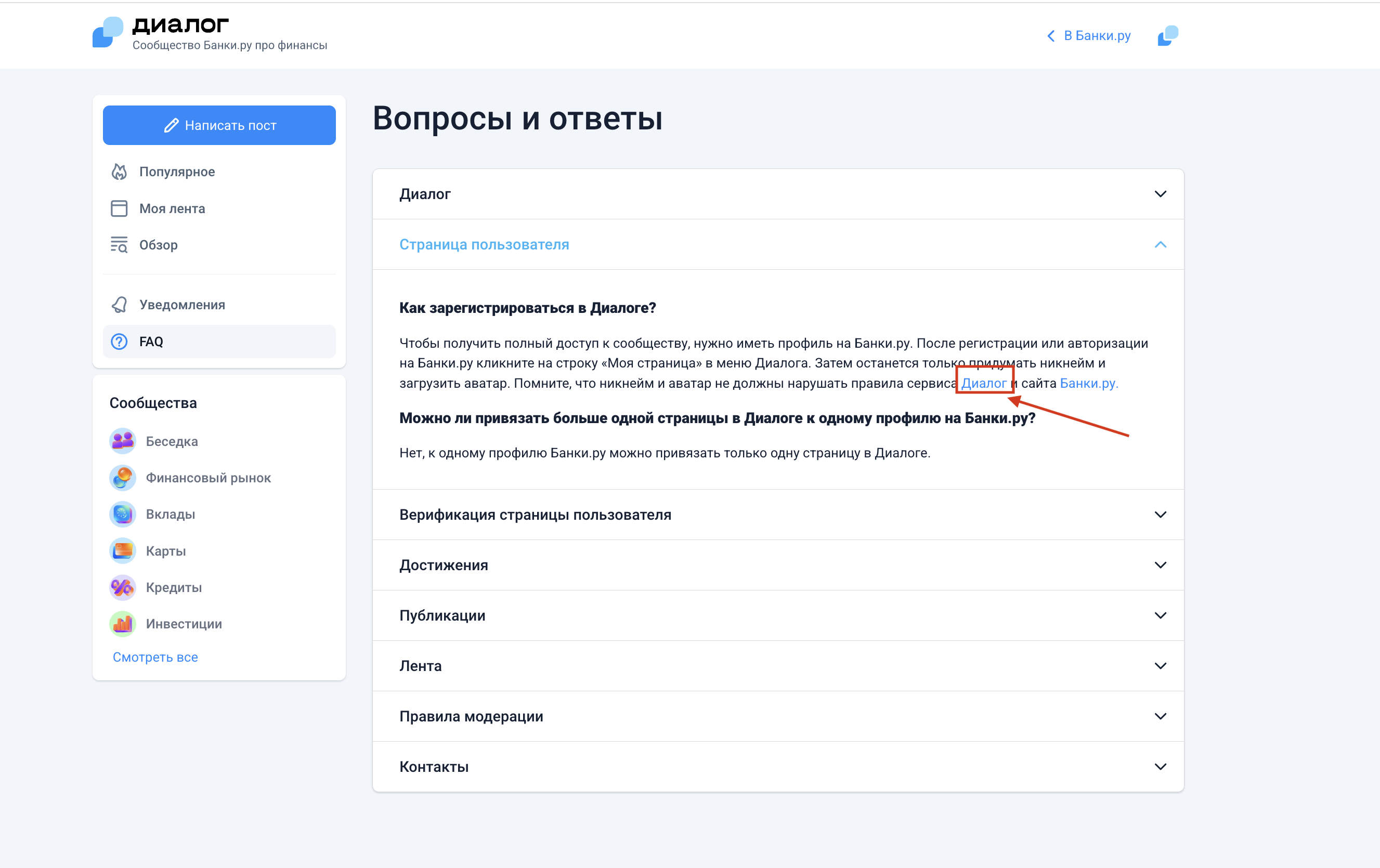Click Смотреть все communities link
The width and height of the screenshot is (1380, 868).
click(155, 657)
